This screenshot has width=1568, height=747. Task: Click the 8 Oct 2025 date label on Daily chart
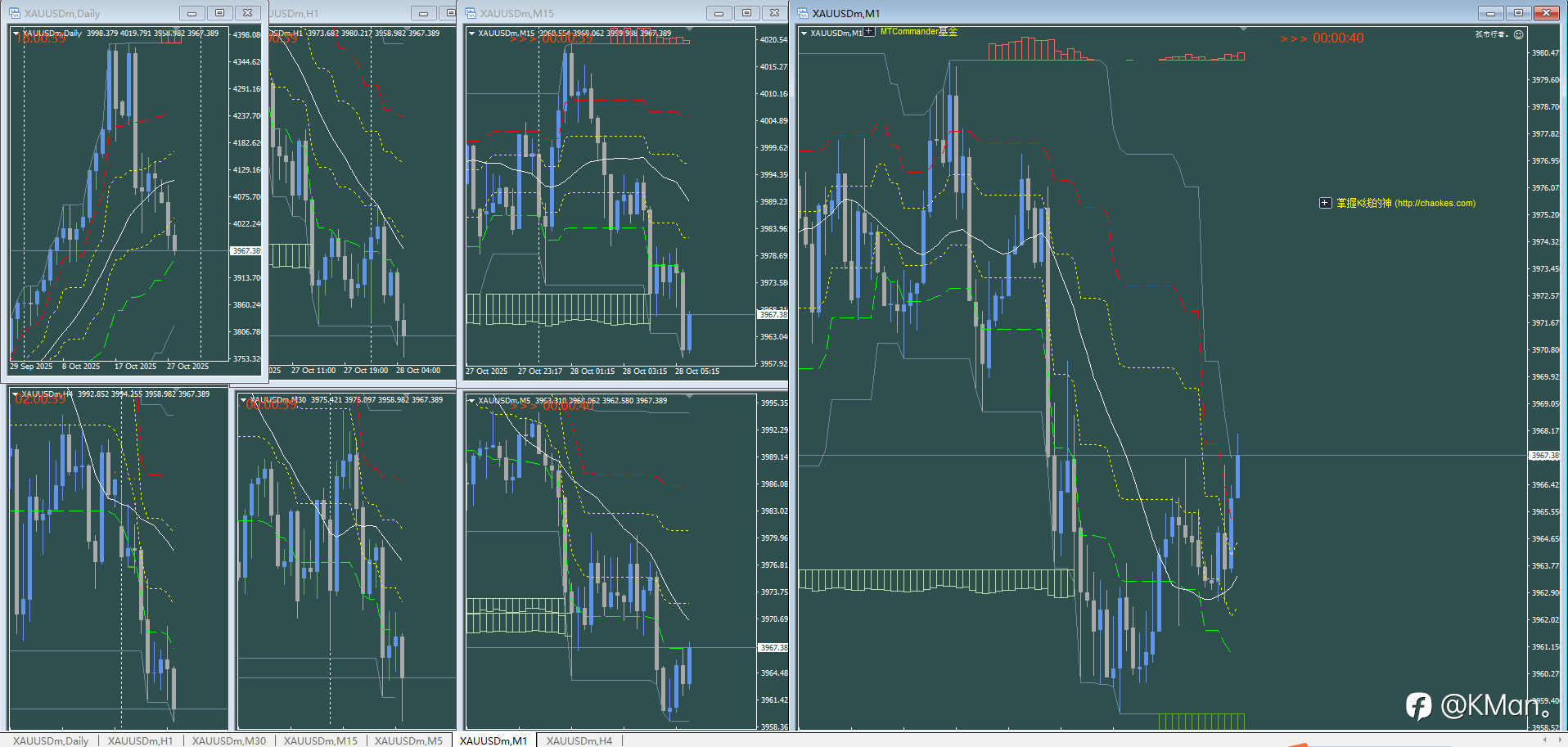[x=81, y=367]
